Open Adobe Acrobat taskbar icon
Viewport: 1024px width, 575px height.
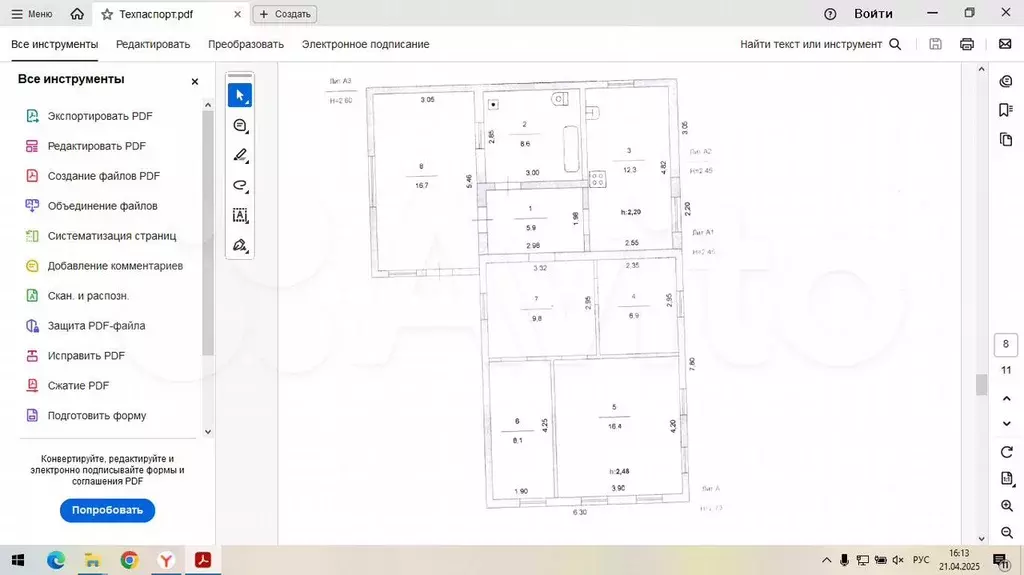tap(202, 560)
